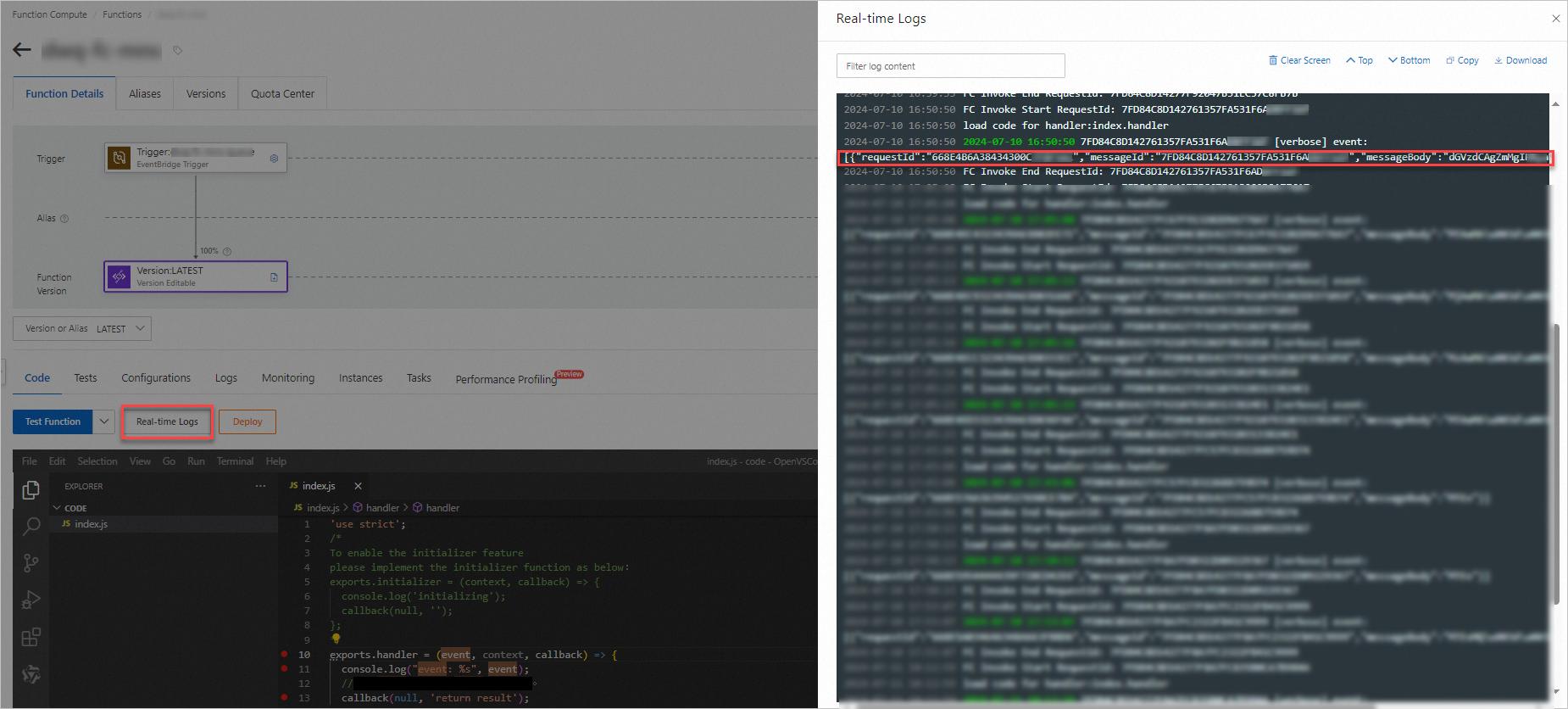Click the EventBridge trigger icon

pyautogui.click(x=120, y=158)
